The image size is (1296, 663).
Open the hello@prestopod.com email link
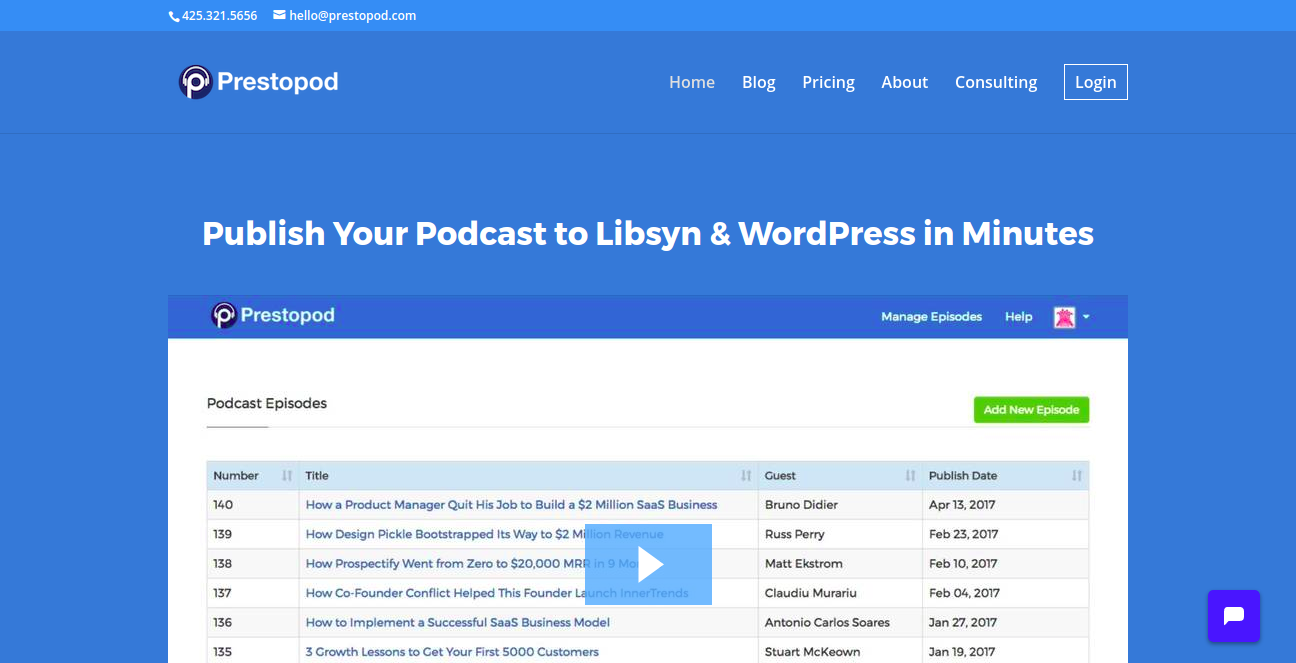pyautogui.click(x=352, y=16)
